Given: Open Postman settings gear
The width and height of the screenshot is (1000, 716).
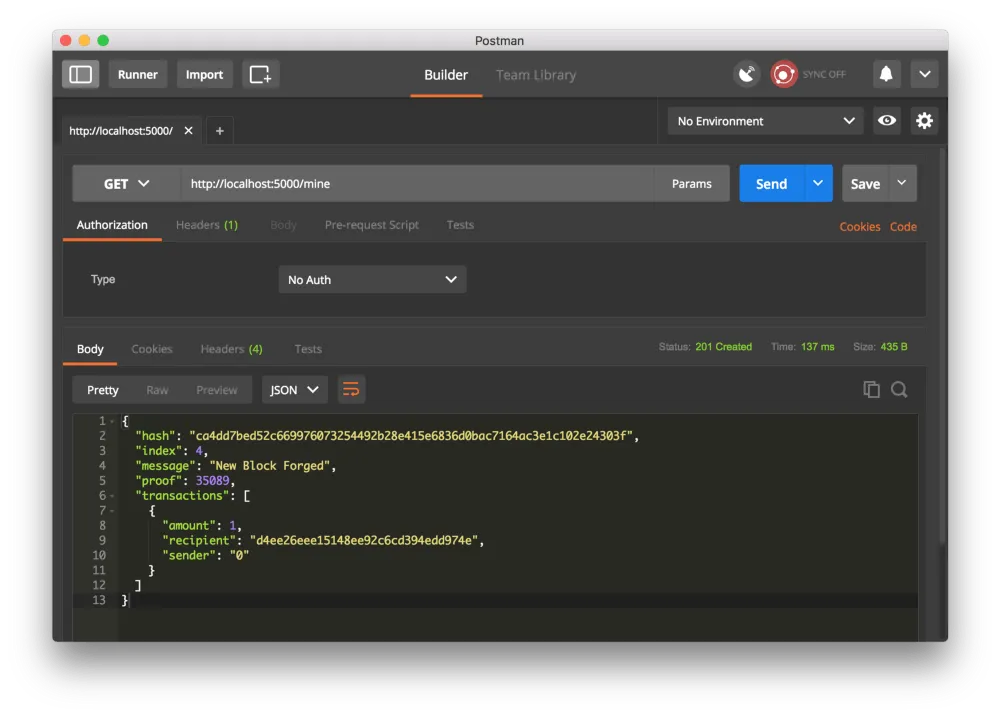Looking at the screenshot, I should (924, 120).
